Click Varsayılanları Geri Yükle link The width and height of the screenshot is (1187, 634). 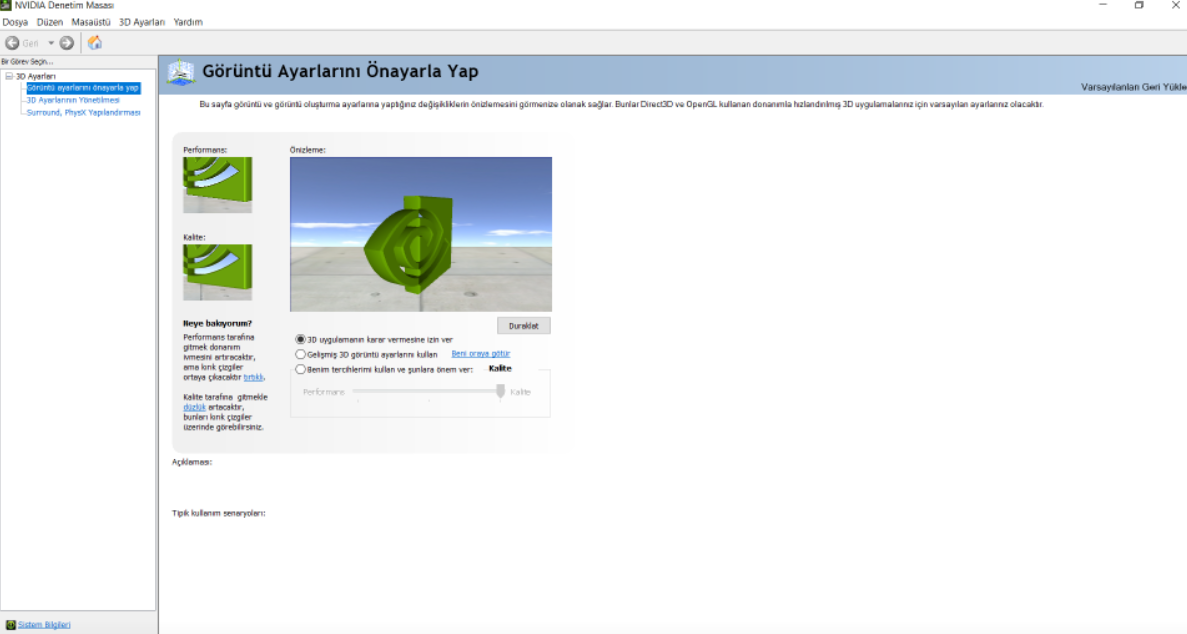coord(1133,87)
